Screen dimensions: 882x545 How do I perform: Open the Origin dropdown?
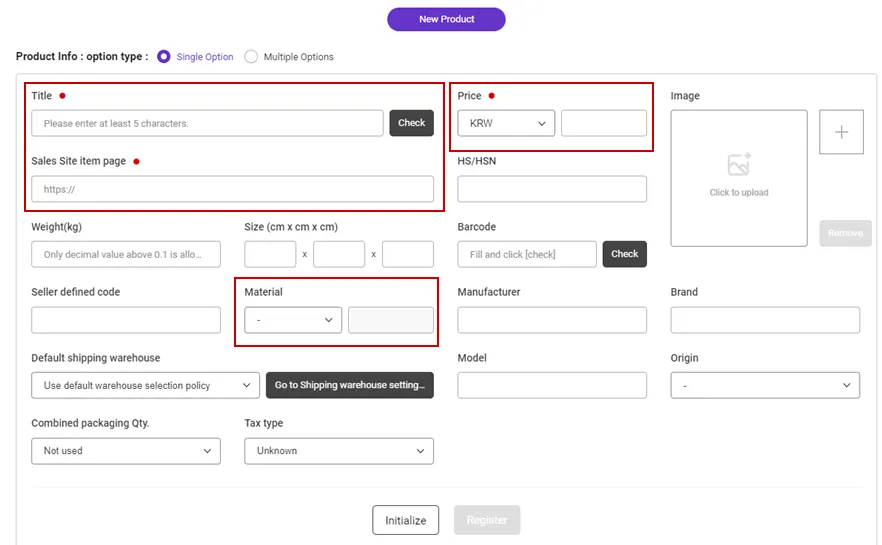coord(765,385)
